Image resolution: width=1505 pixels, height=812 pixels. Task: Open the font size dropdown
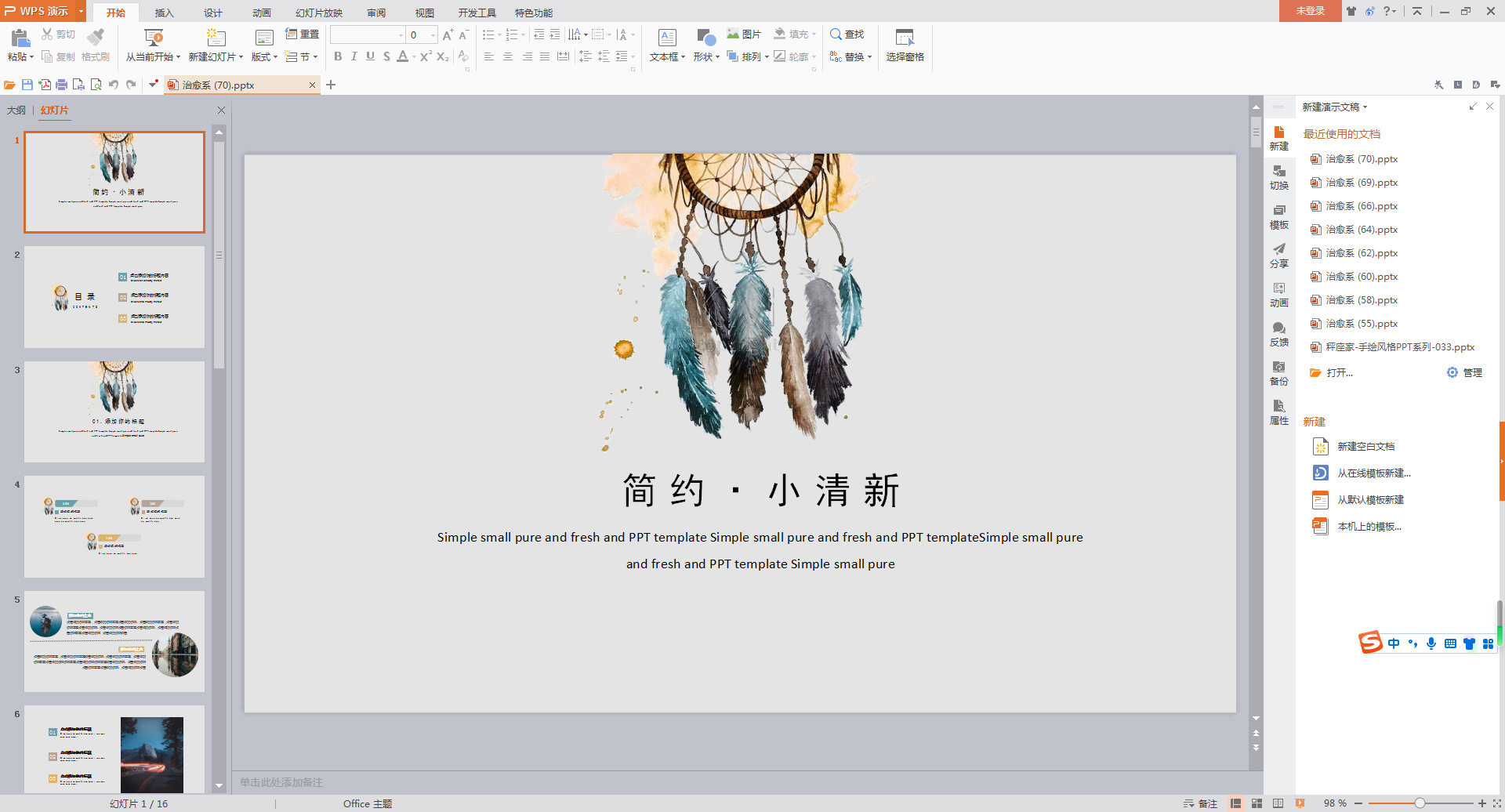(433, 35)
